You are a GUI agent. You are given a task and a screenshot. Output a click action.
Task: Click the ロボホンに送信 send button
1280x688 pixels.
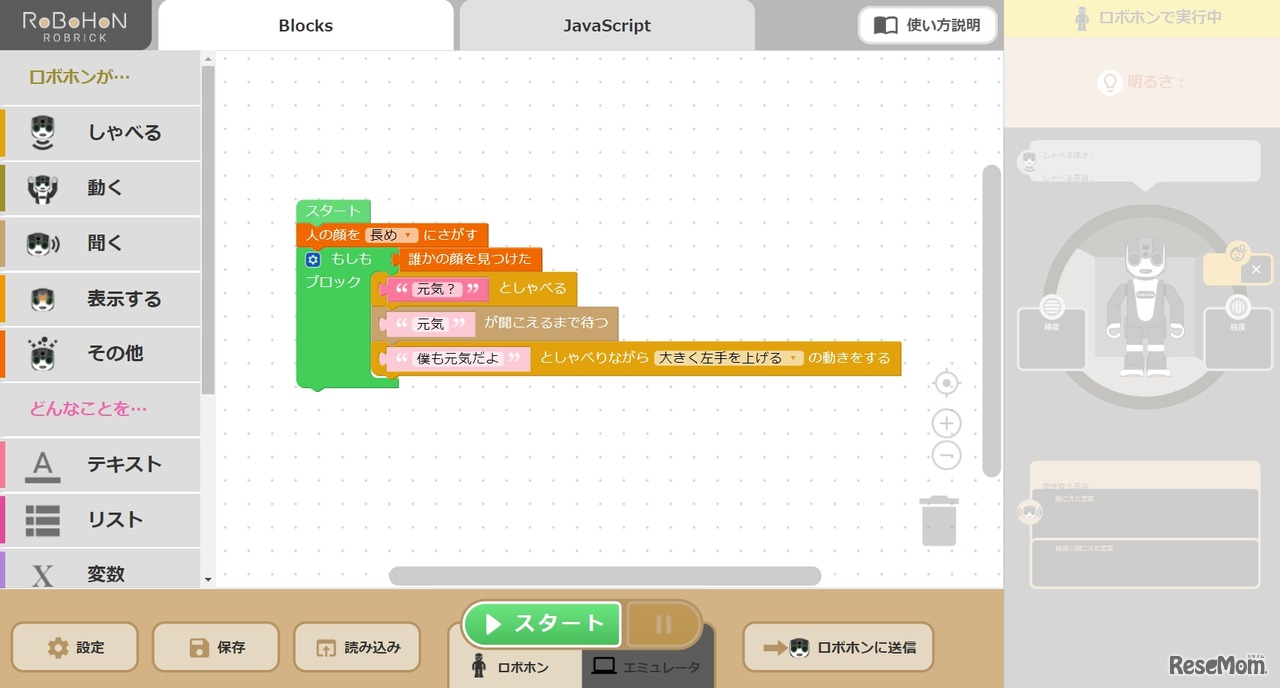pos(838,647)
